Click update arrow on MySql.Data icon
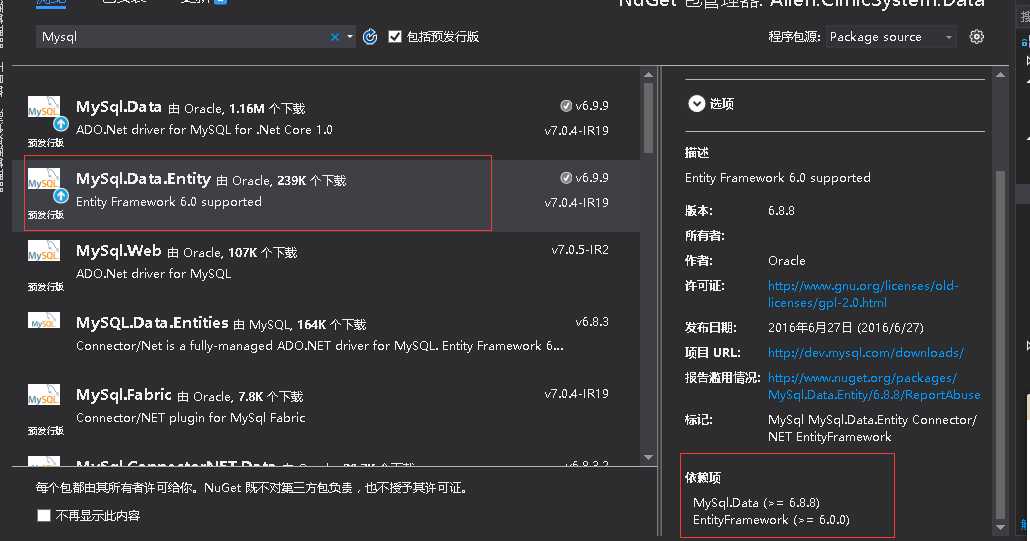 [x=61, y=123]
